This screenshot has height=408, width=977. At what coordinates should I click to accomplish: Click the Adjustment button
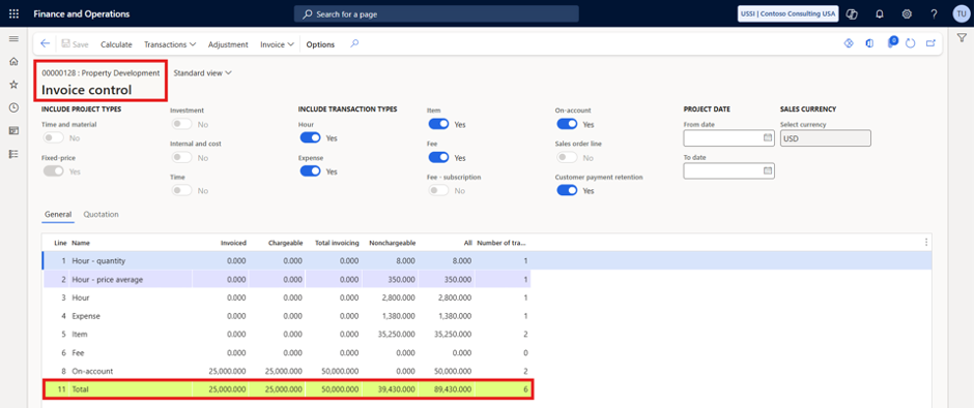[228, 44]
